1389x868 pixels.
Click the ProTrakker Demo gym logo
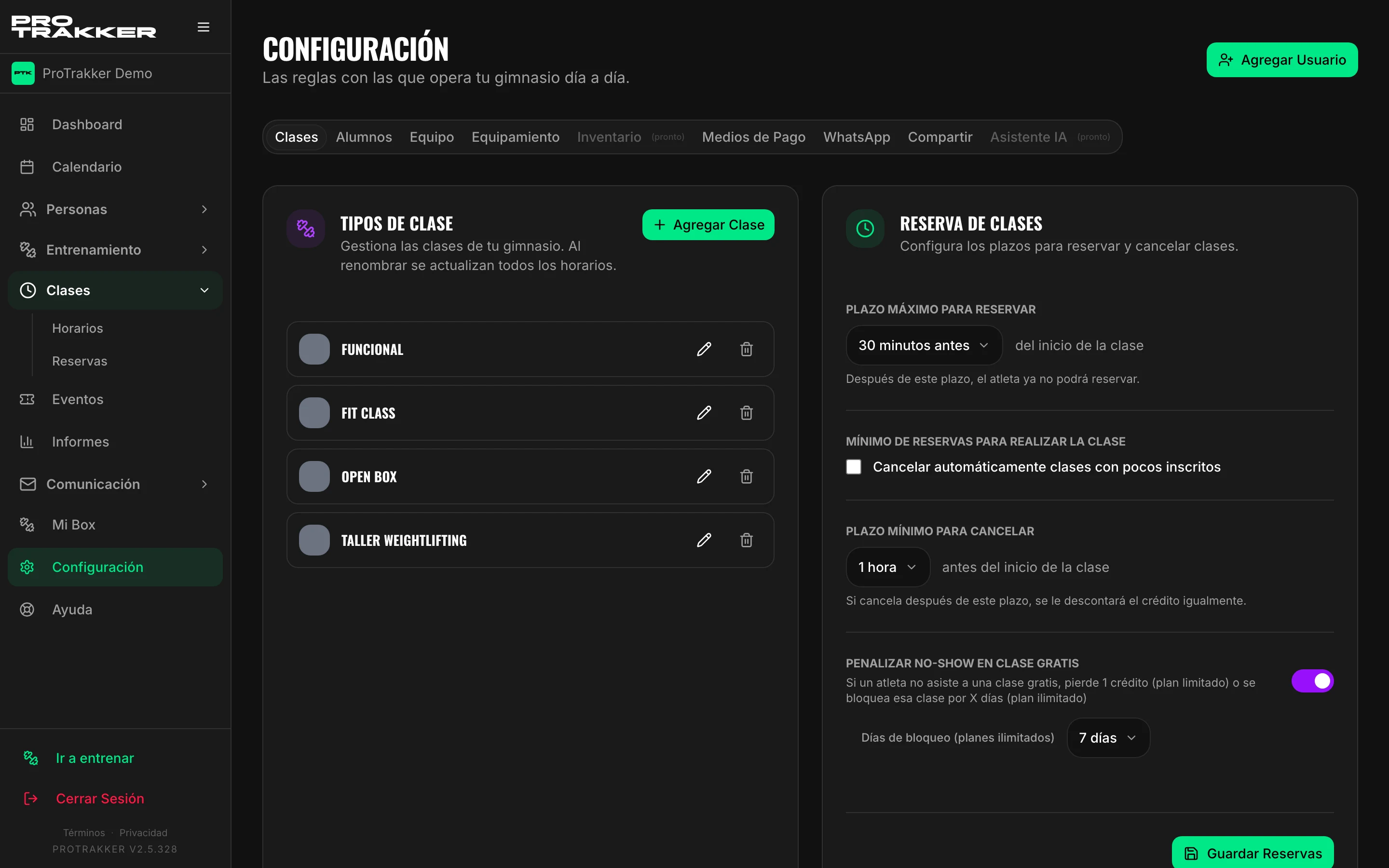[x=23, y=73]
